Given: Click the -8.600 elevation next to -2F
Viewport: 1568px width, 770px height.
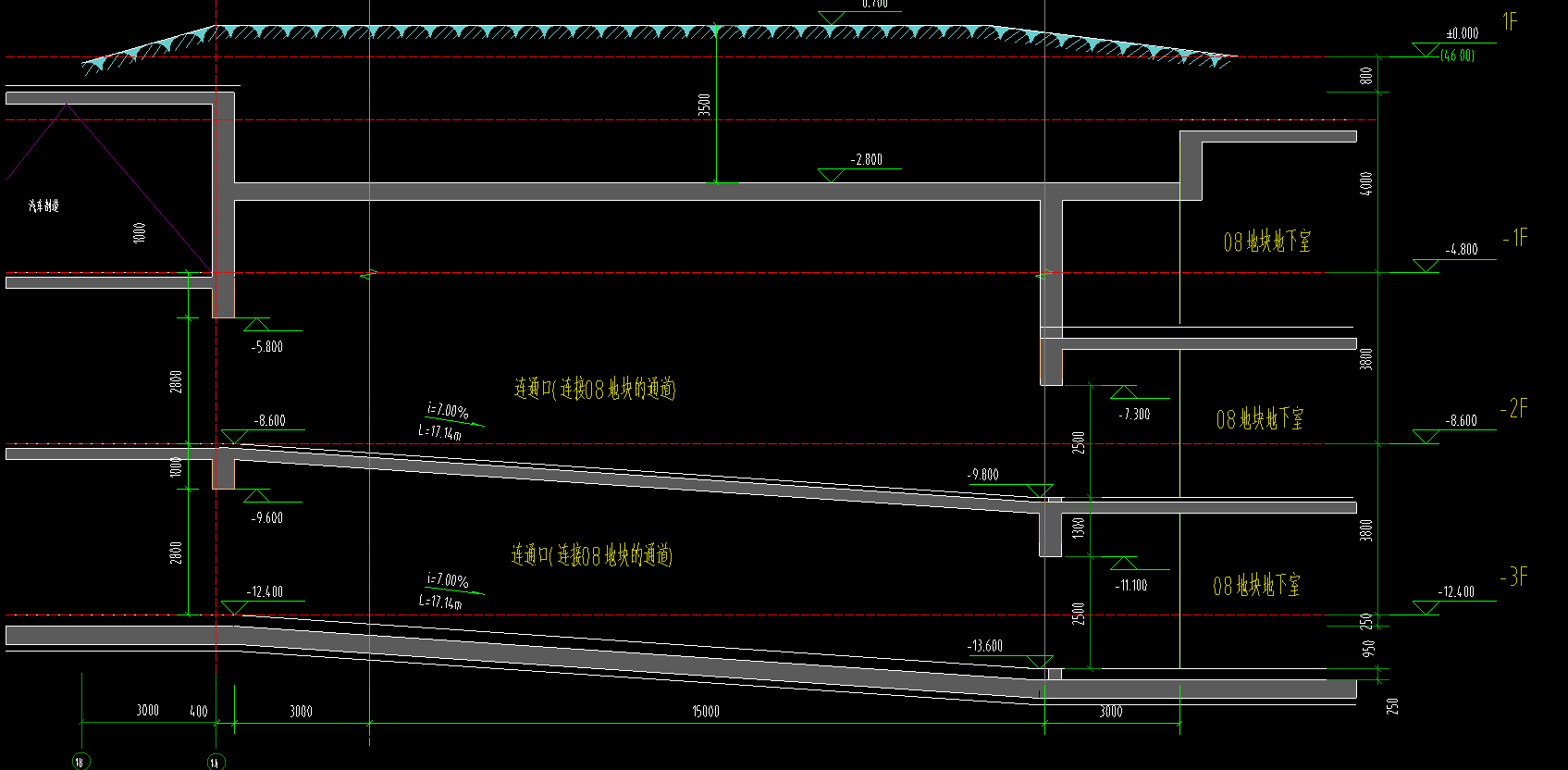Looking at the screenshot, I should point(1462,420).
